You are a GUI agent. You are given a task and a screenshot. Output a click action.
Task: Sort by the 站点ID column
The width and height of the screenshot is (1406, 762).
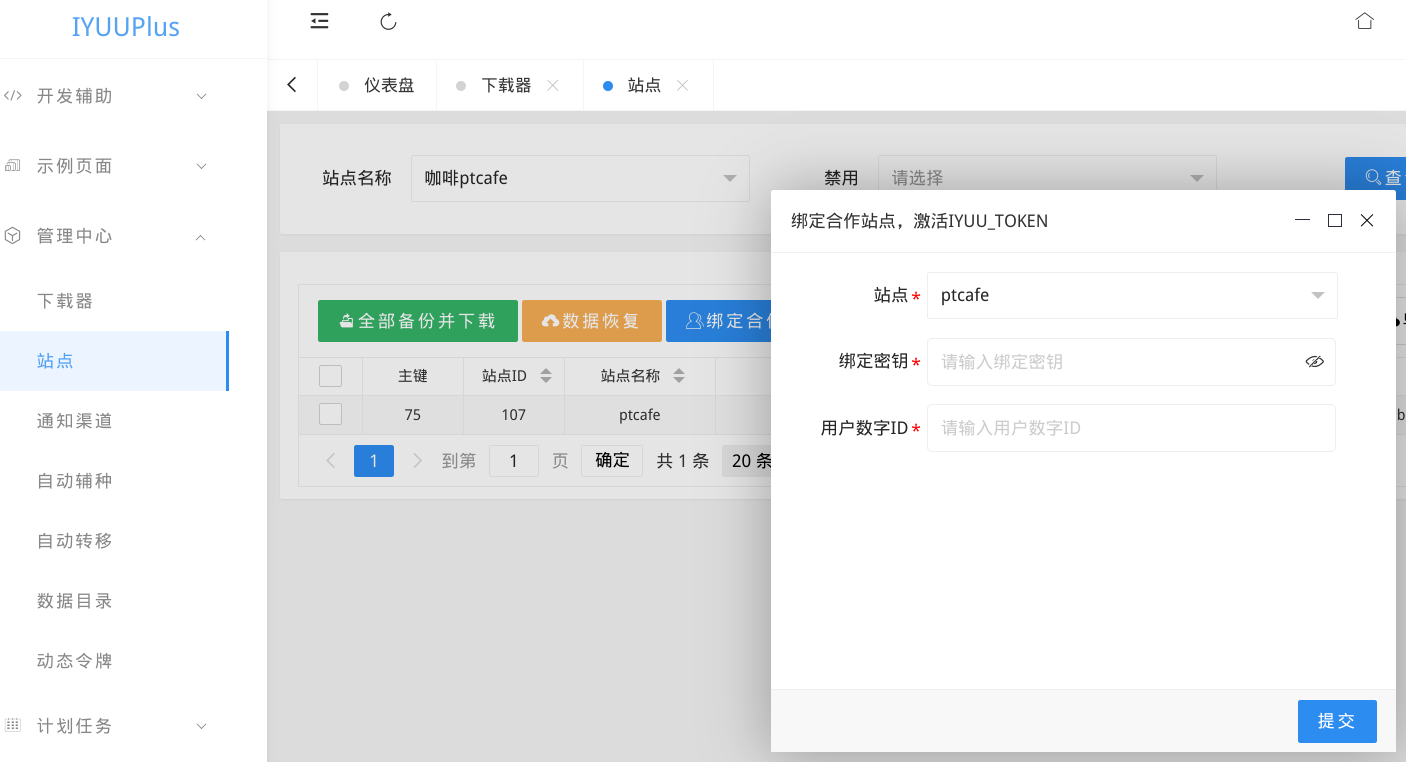546,376
